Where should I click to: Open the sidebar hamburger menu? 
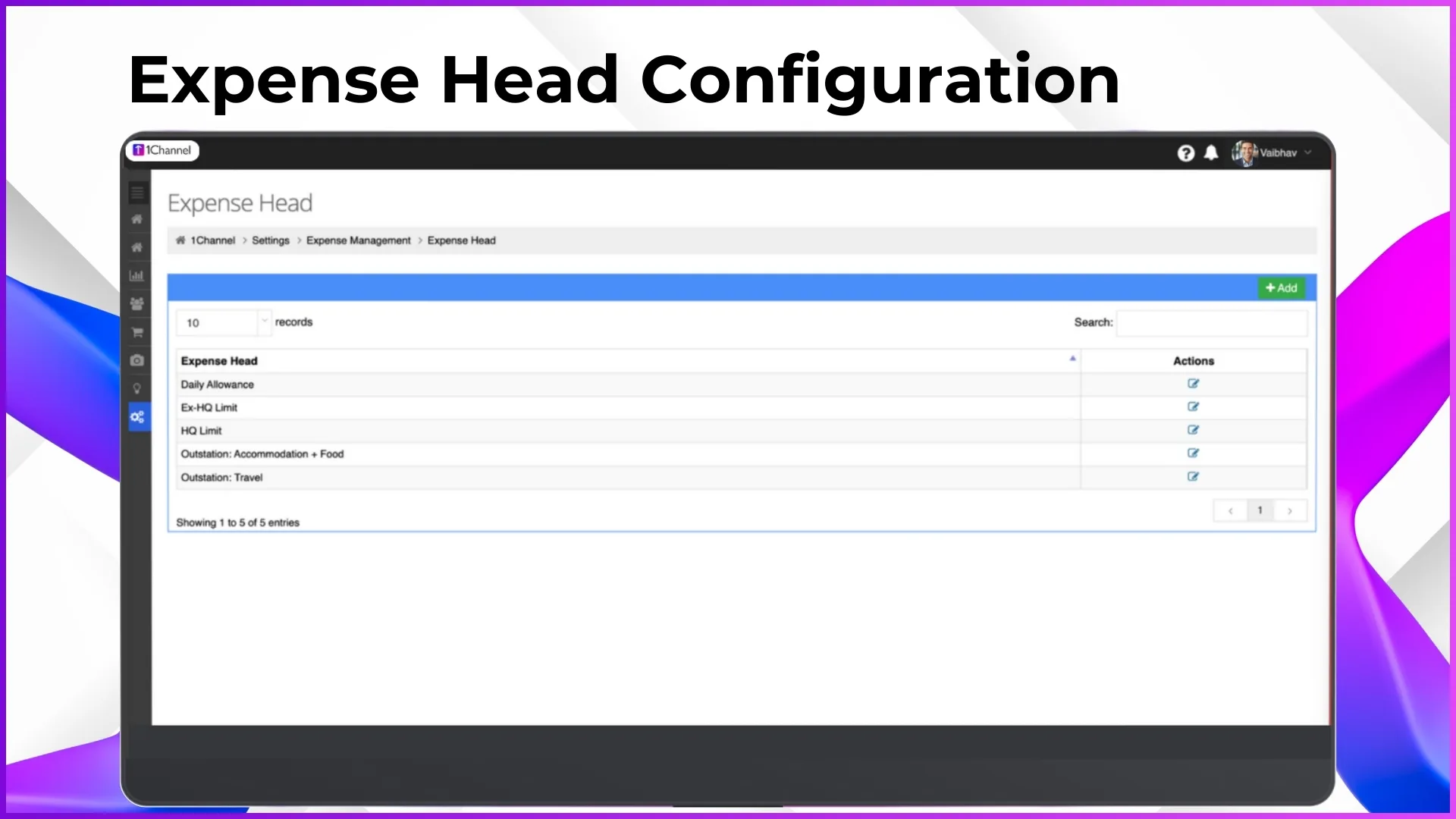pyautogui.click(x=137, y=193)
